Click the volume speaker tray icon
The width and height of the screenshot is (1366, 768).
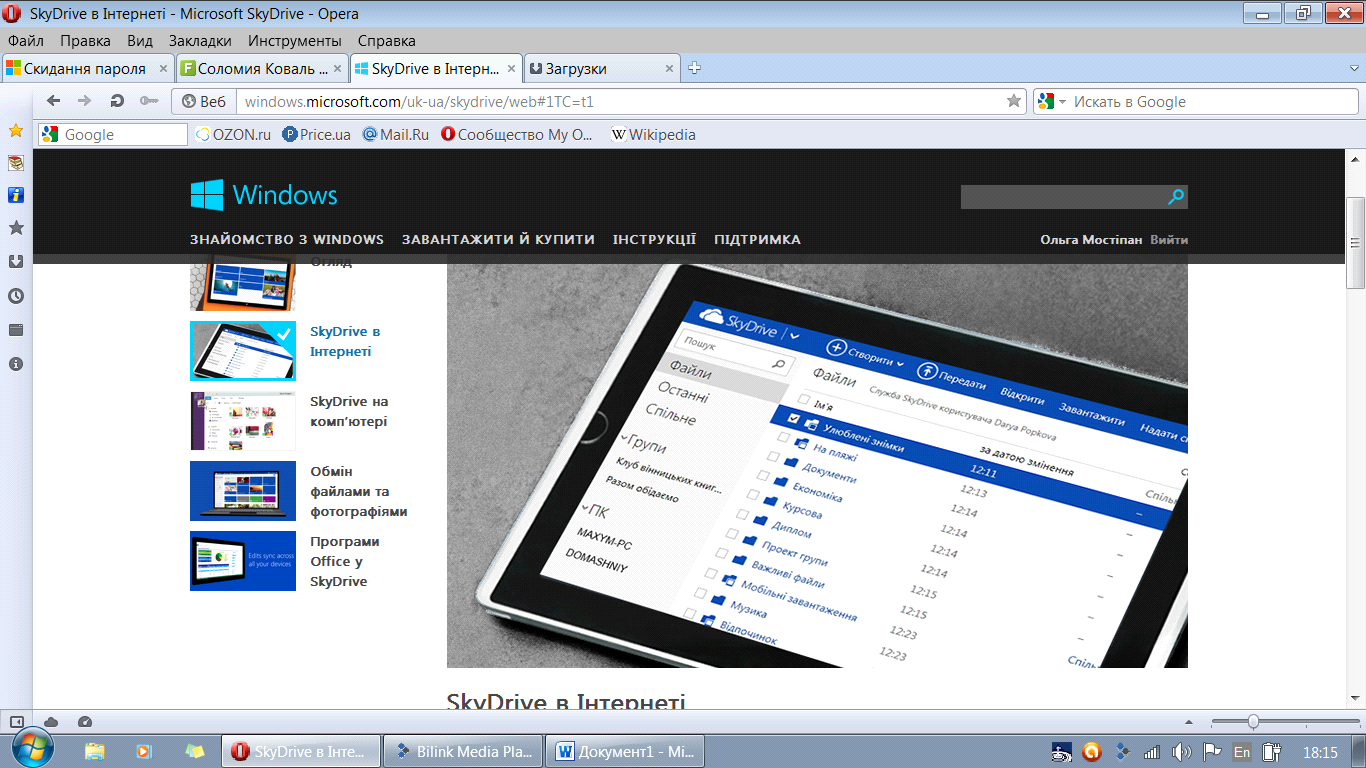coord(1181,751)
